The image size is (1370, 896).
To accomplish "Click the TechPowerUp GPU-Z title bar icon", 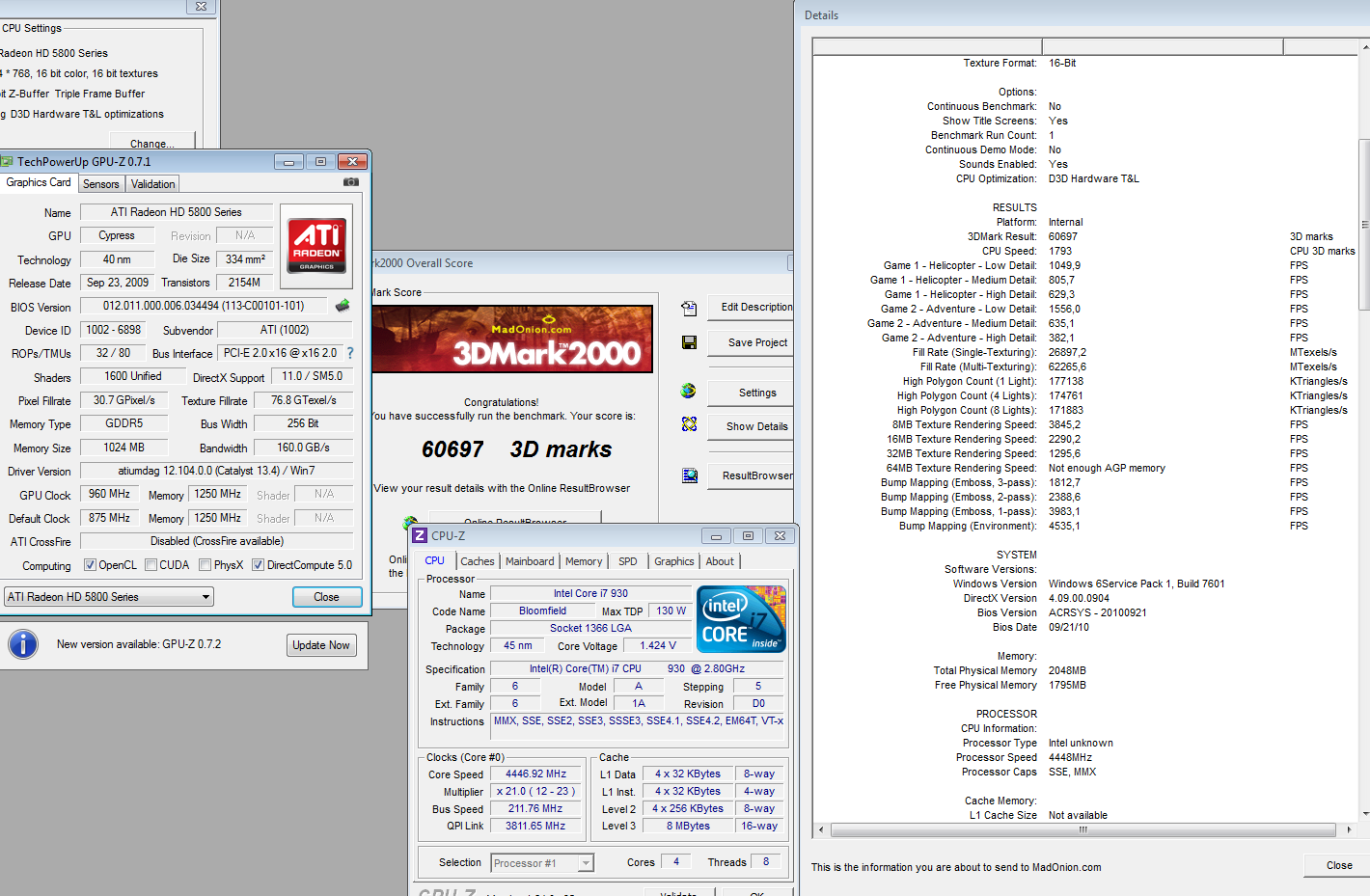I will (7, 162).
